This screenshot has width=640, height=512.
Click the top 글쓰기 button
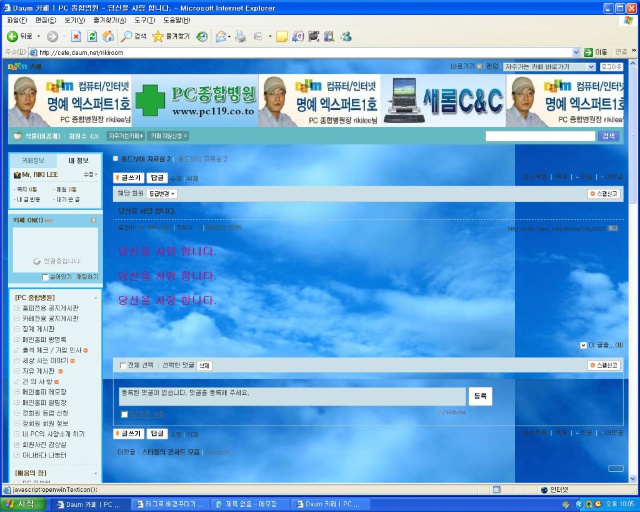click(x=129, y=178)
